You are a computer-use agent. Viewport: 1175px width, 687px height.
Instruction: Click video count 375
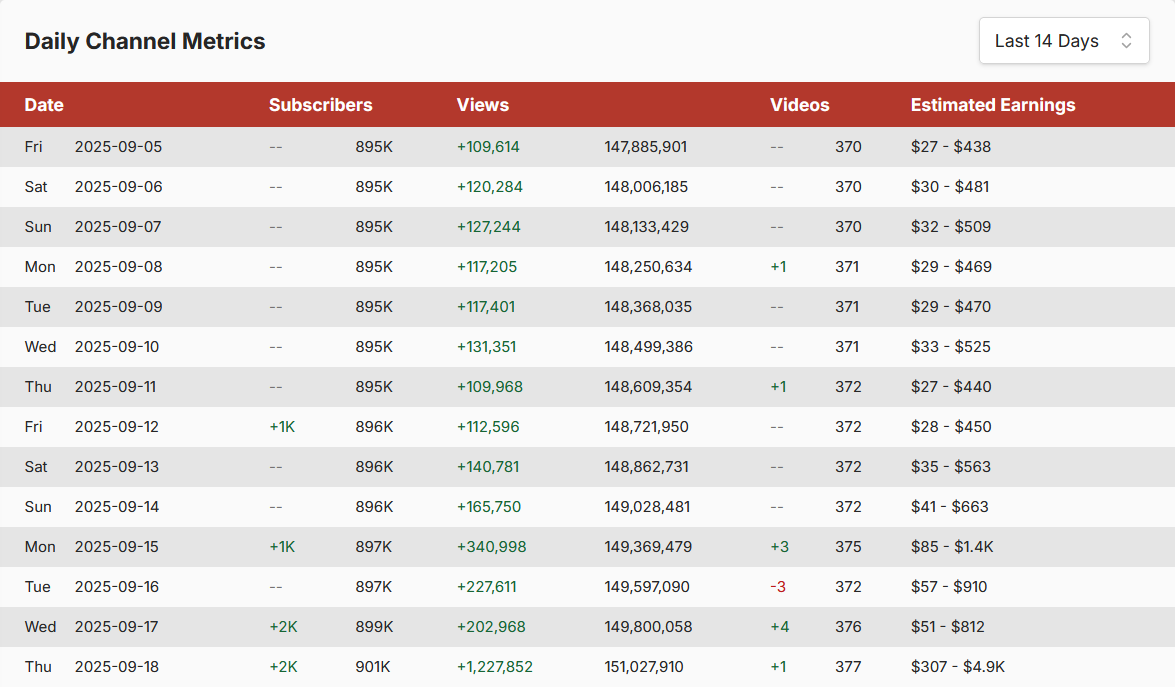(848, 547)
